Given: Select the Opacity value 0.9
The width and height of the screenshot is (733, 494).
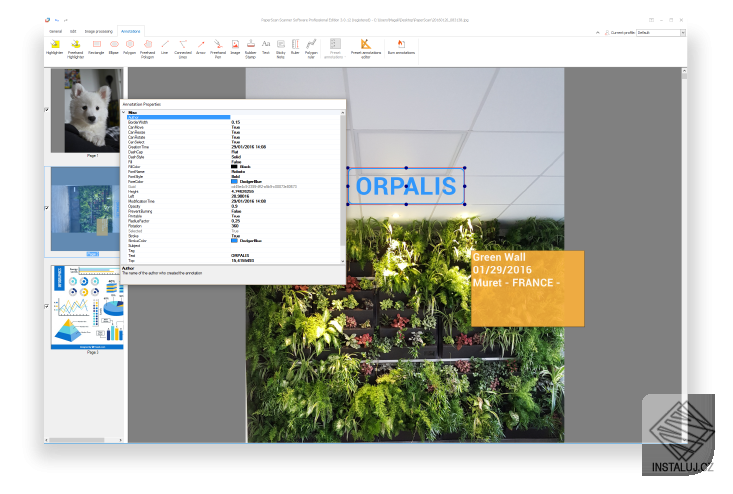Looking at the screenshot, I should 234,206.
